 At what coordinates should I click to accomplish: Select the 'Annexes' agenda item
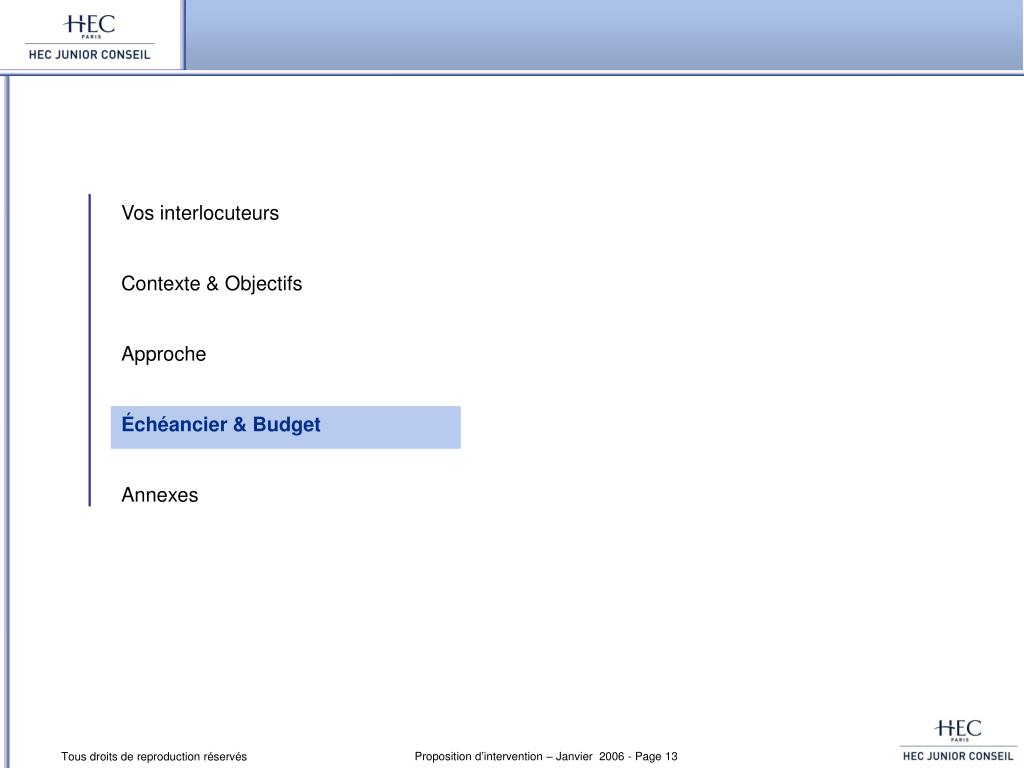click(x=159, y=495)
